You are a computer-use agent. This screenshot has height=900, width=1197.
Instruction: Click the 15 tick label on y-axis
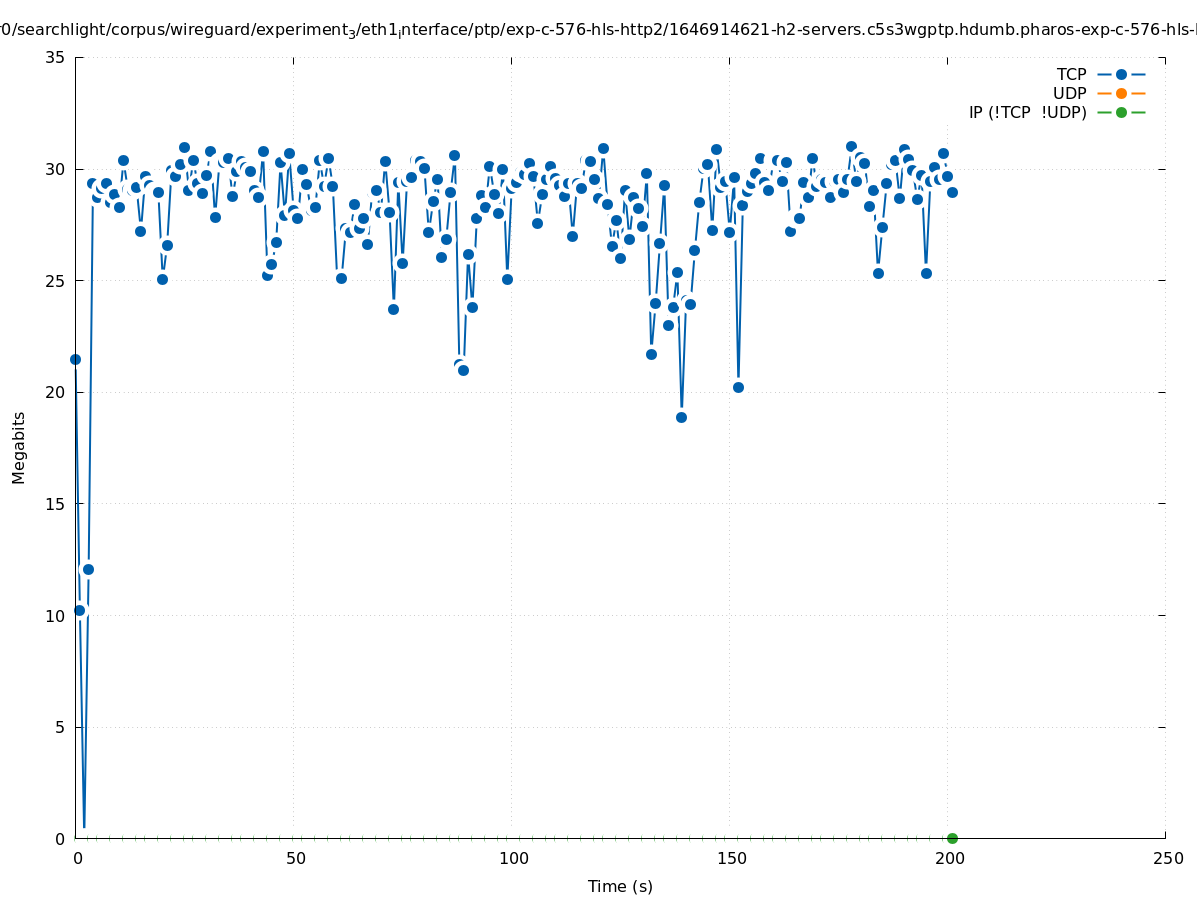pyautogui.click(x=55, y=504)
